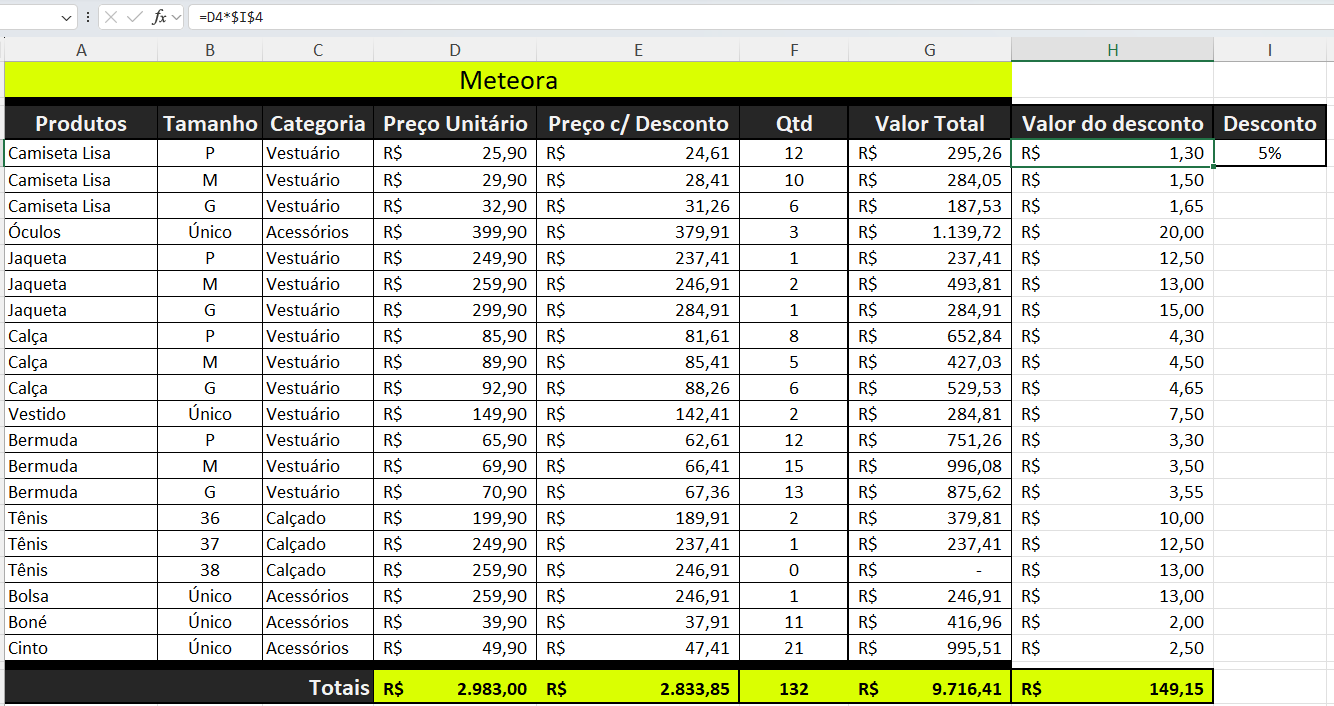This screenshot has width=1334, height=706.
Task: Click the 7,50 discount value cell
Action: [x=1112, y=414]
